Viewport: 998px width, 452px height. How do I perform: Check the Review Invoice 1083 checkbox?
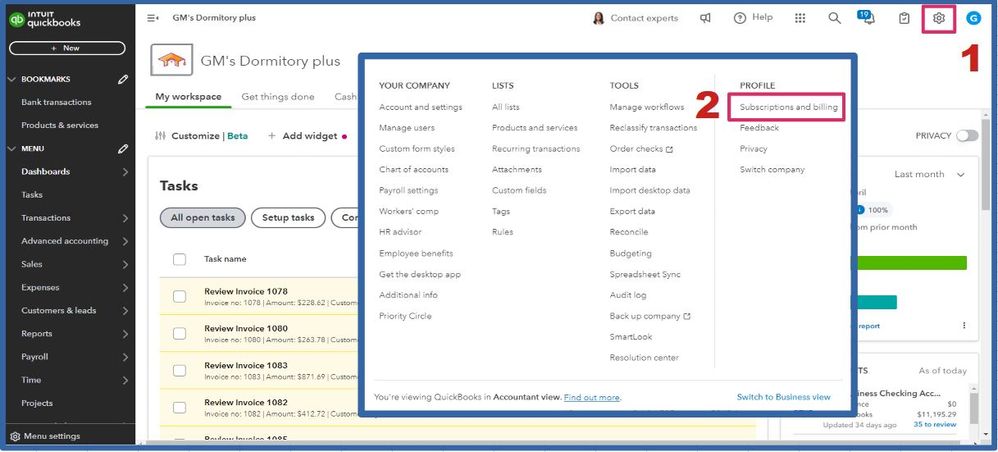179,371
